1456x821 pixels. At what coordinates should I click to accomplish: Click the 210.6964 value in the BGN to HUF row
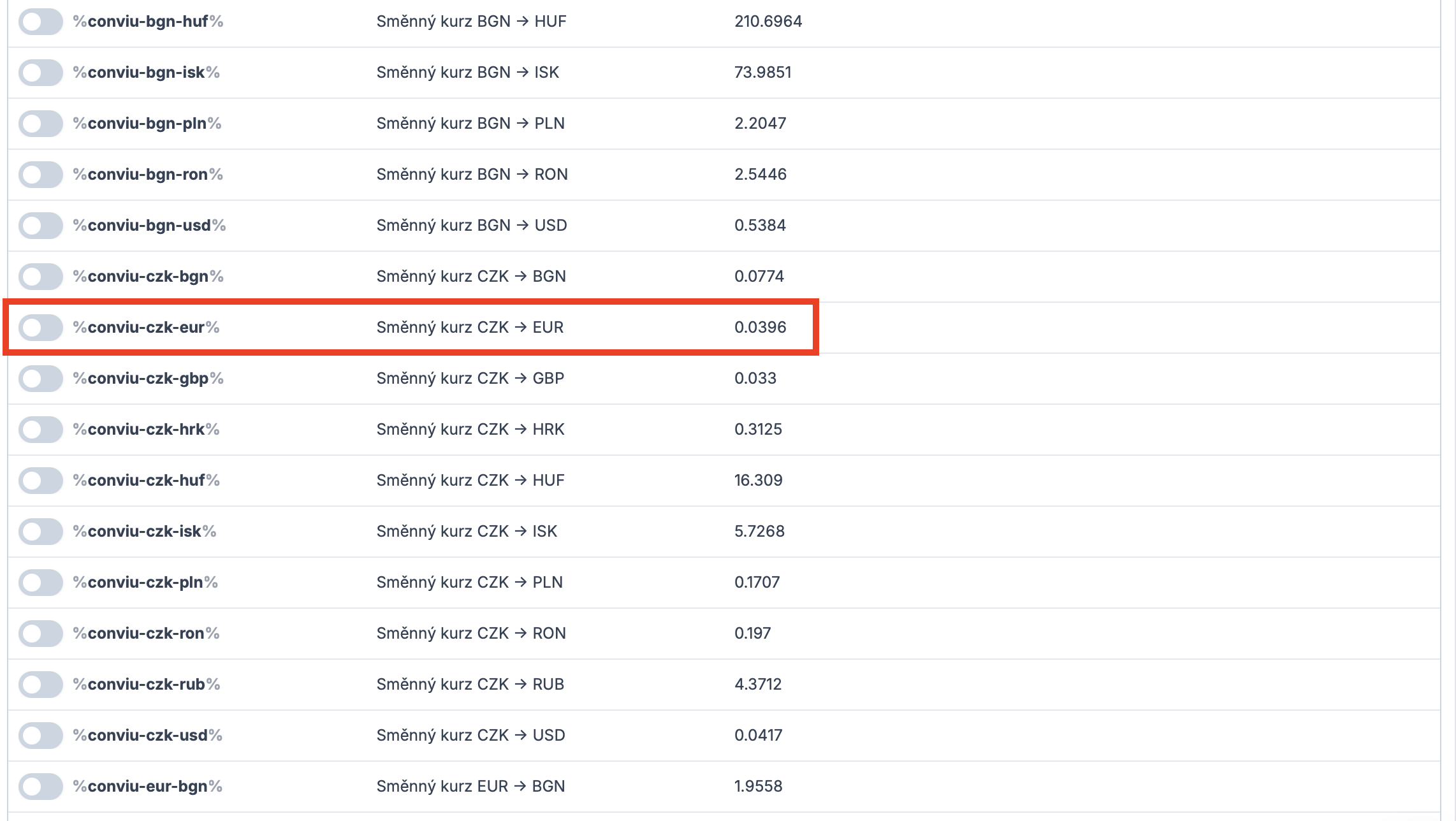pos(768,22)
